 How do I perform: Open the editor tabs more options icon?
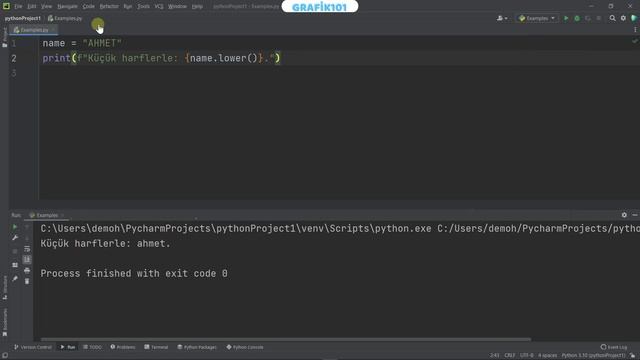click(635, 30)
